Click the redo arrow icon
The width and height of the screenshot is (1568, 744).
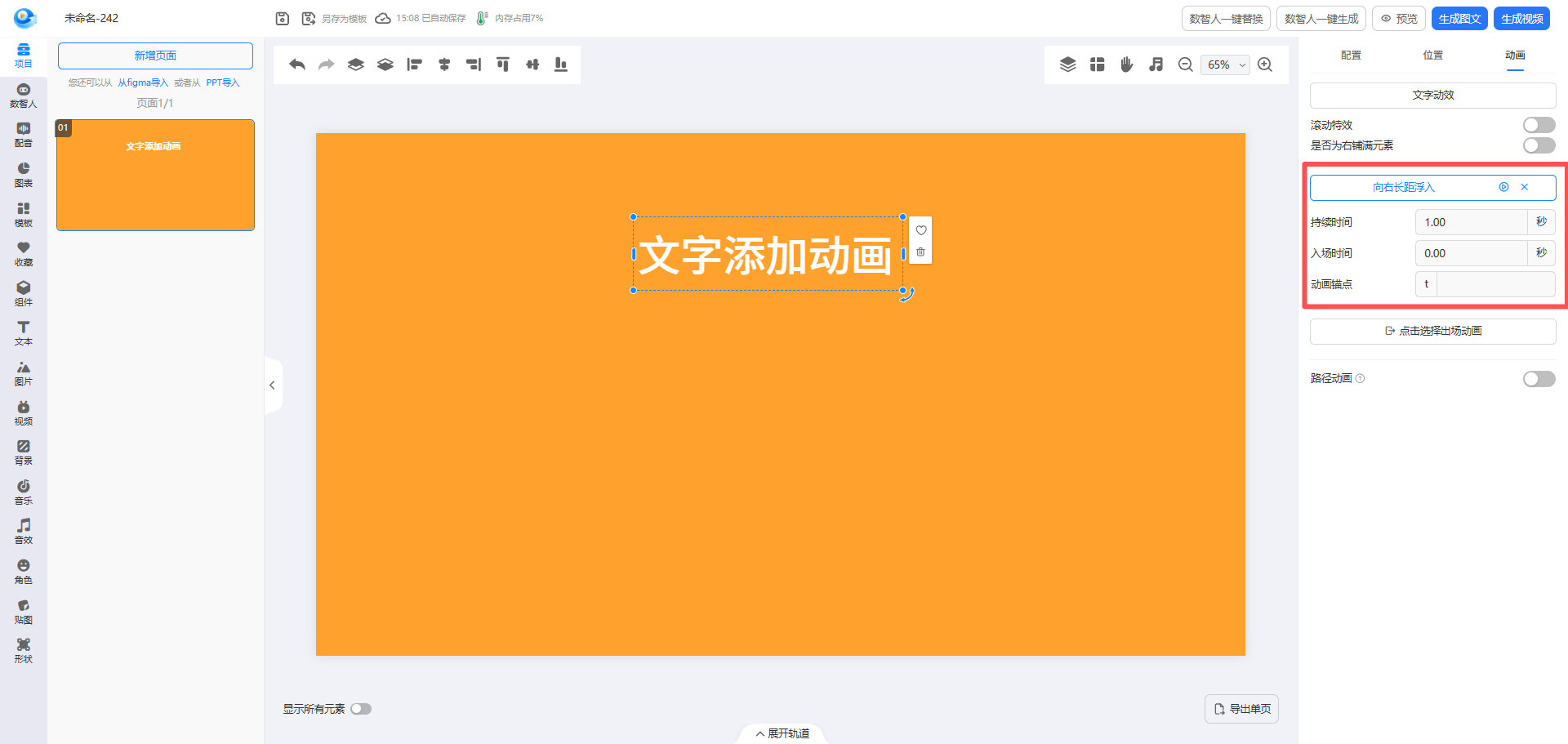click(327, 65)
